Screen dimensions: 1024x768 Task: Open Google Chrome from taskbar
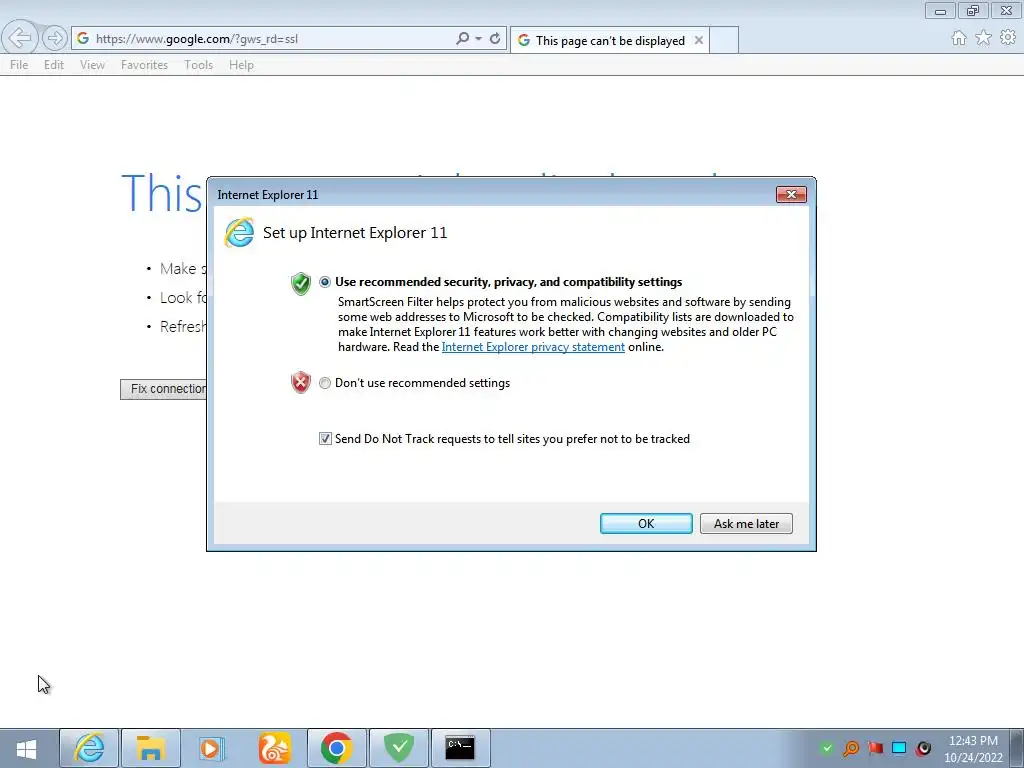tap(336, 748)
